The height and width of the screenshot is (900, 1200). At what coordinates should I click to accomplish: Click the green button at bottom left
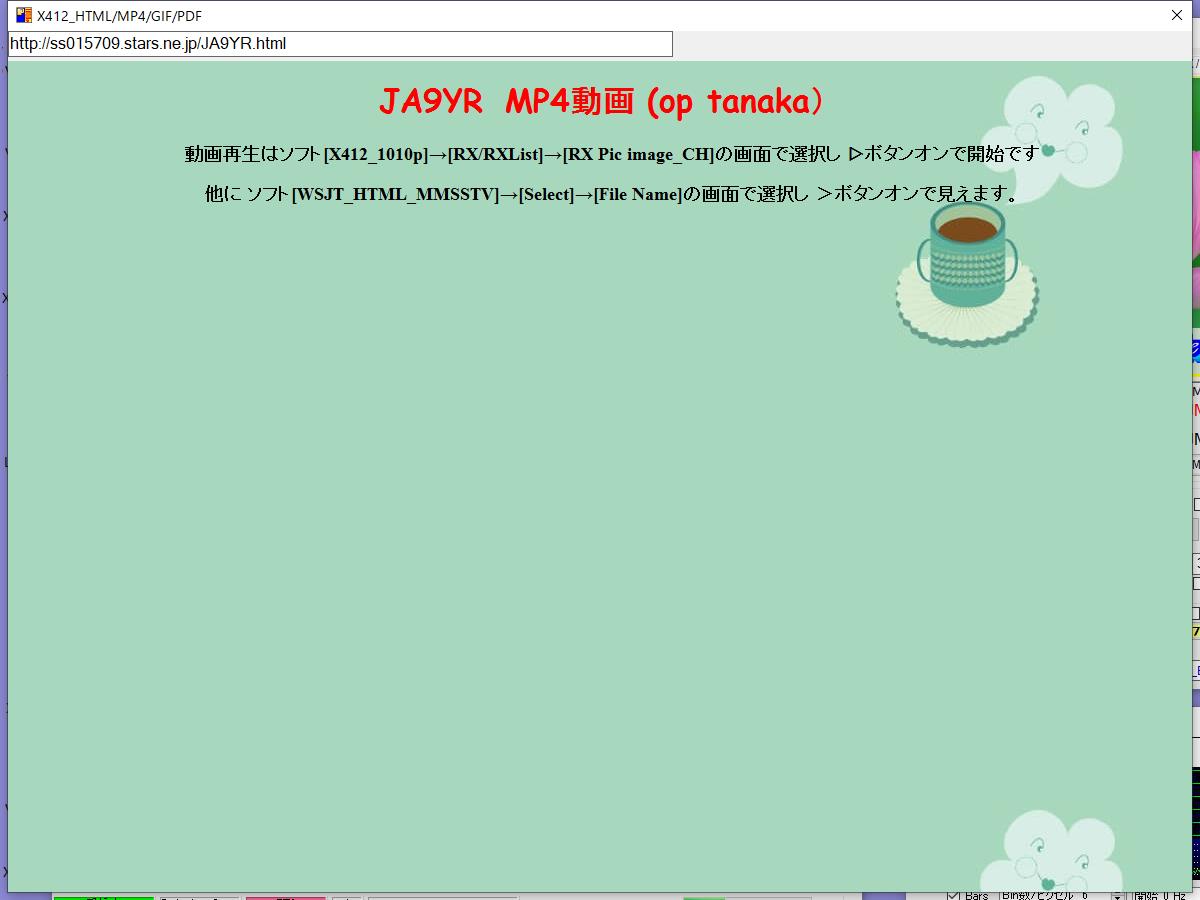pos(103,896)
